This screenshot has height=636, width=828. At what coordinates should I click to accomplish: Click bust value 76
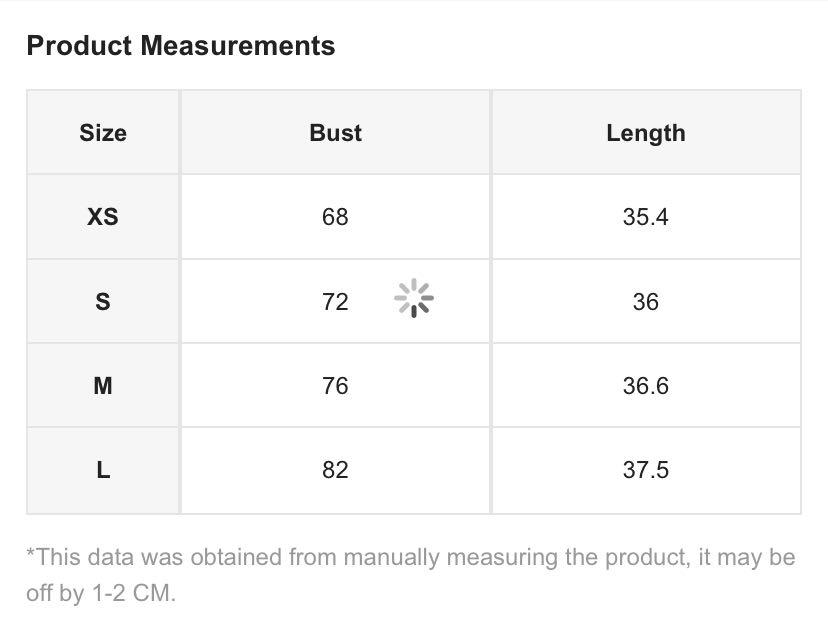point(335,386)
